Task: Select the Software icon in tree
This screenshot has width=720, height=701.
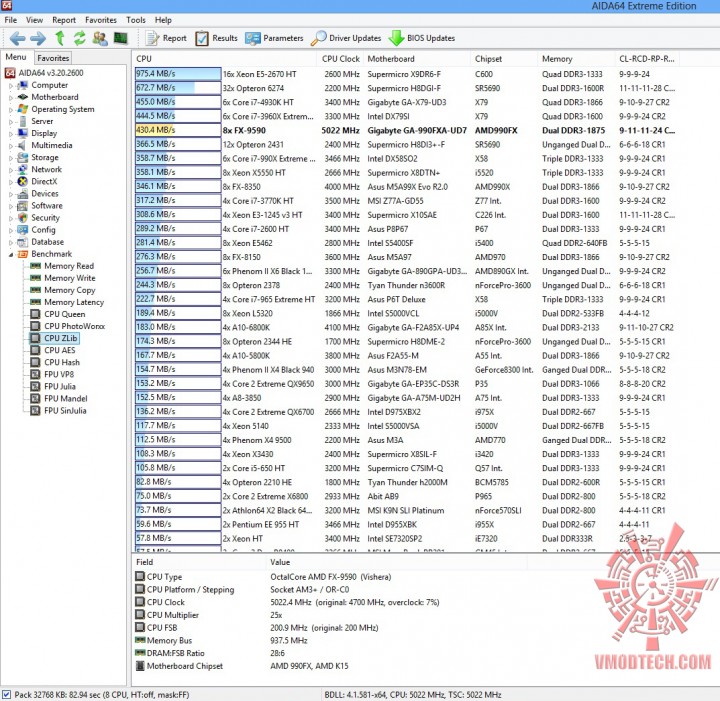Action: [22, 206]
